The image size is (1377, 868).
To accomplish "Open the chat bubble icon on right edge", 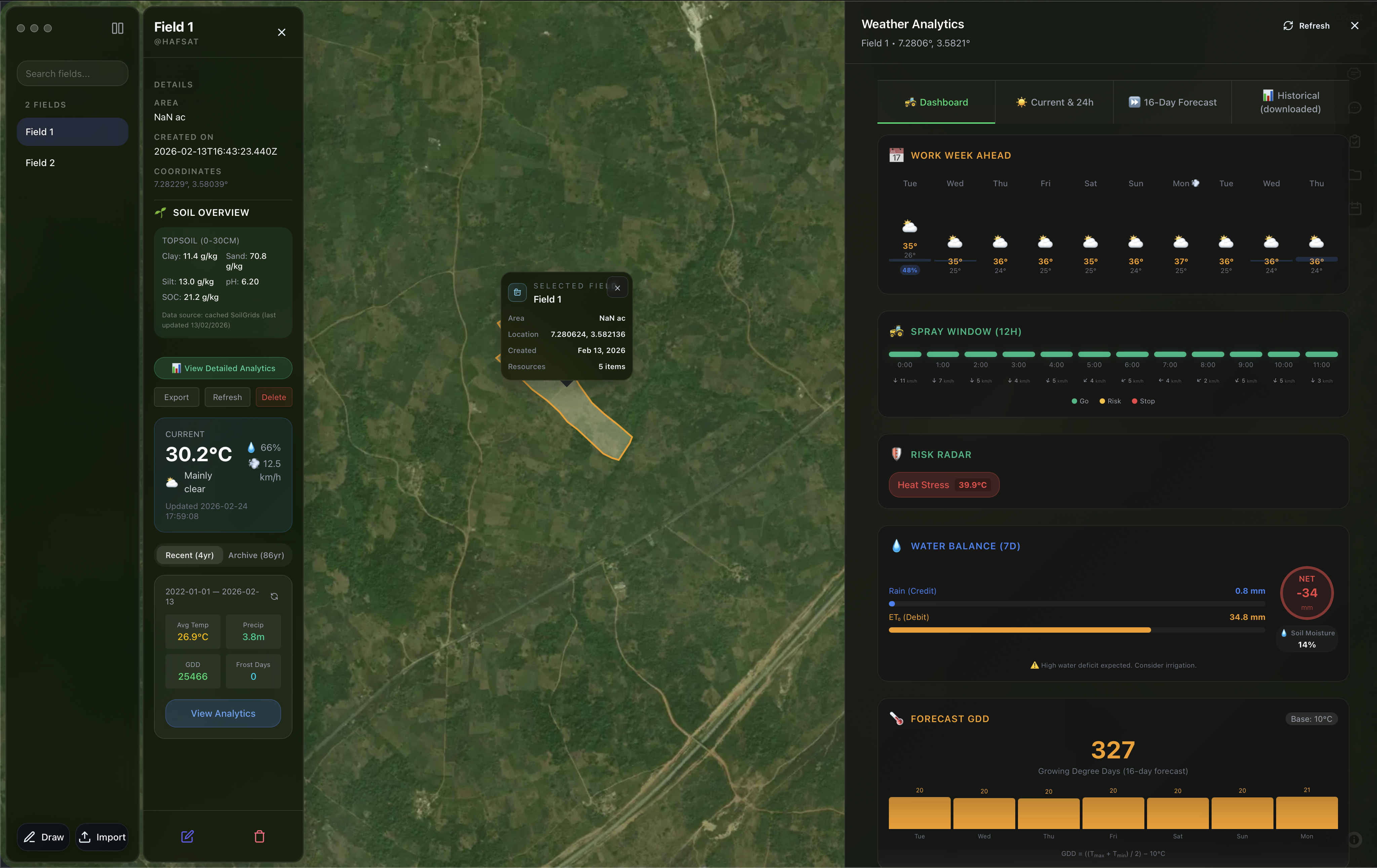I will 1355,108.
